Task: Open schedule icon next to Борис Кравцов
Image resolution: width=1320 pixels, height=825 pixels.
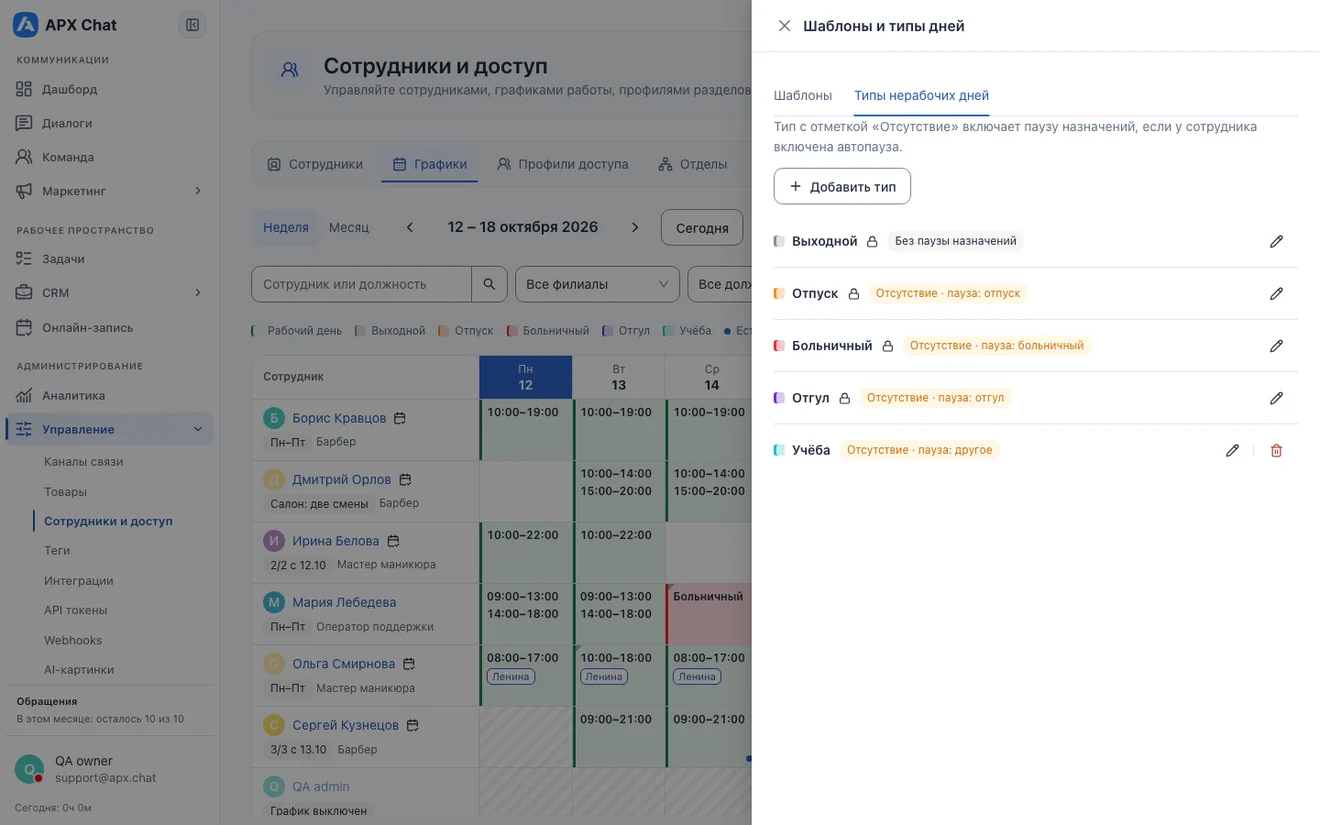Action: pos(400,418)
